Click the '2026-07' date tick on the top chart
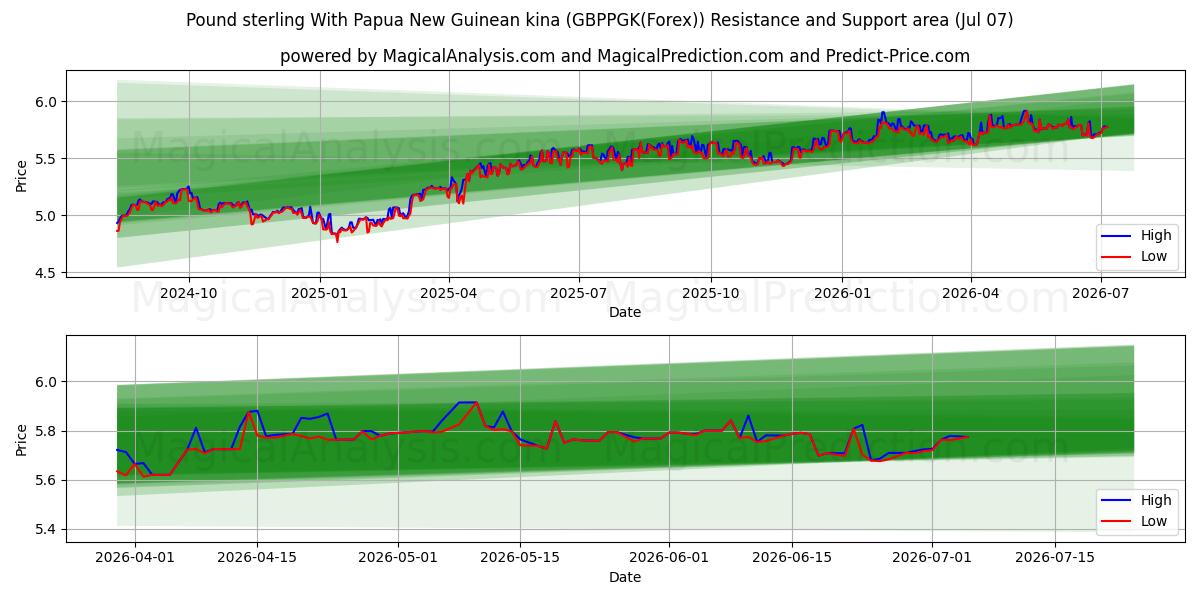Image resolution: width=1200 pixels, height=600 pixels. [1100, 294]
